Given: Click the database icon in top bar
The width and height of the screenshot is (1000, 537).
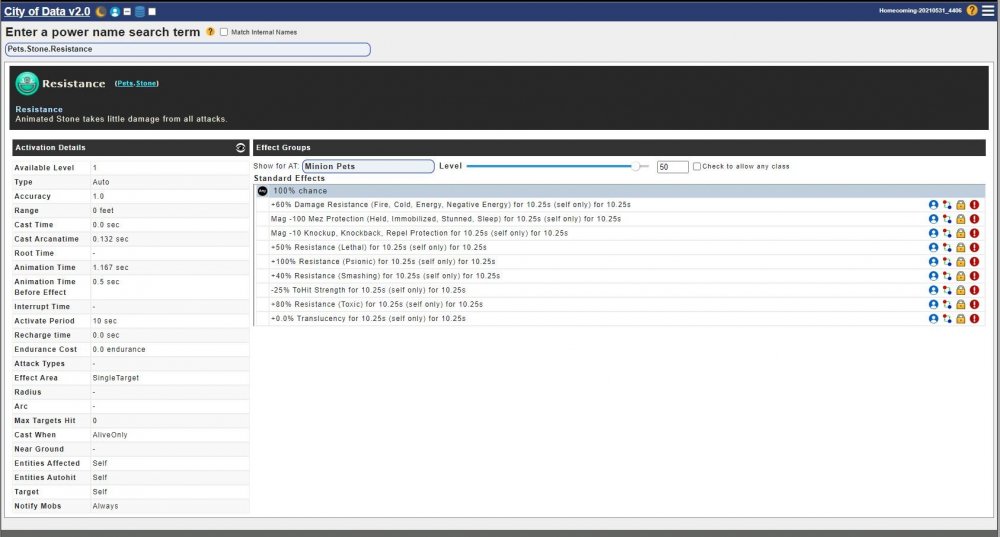Looking at the screenshot, I should pyautogui.click(x=139, y=11).
